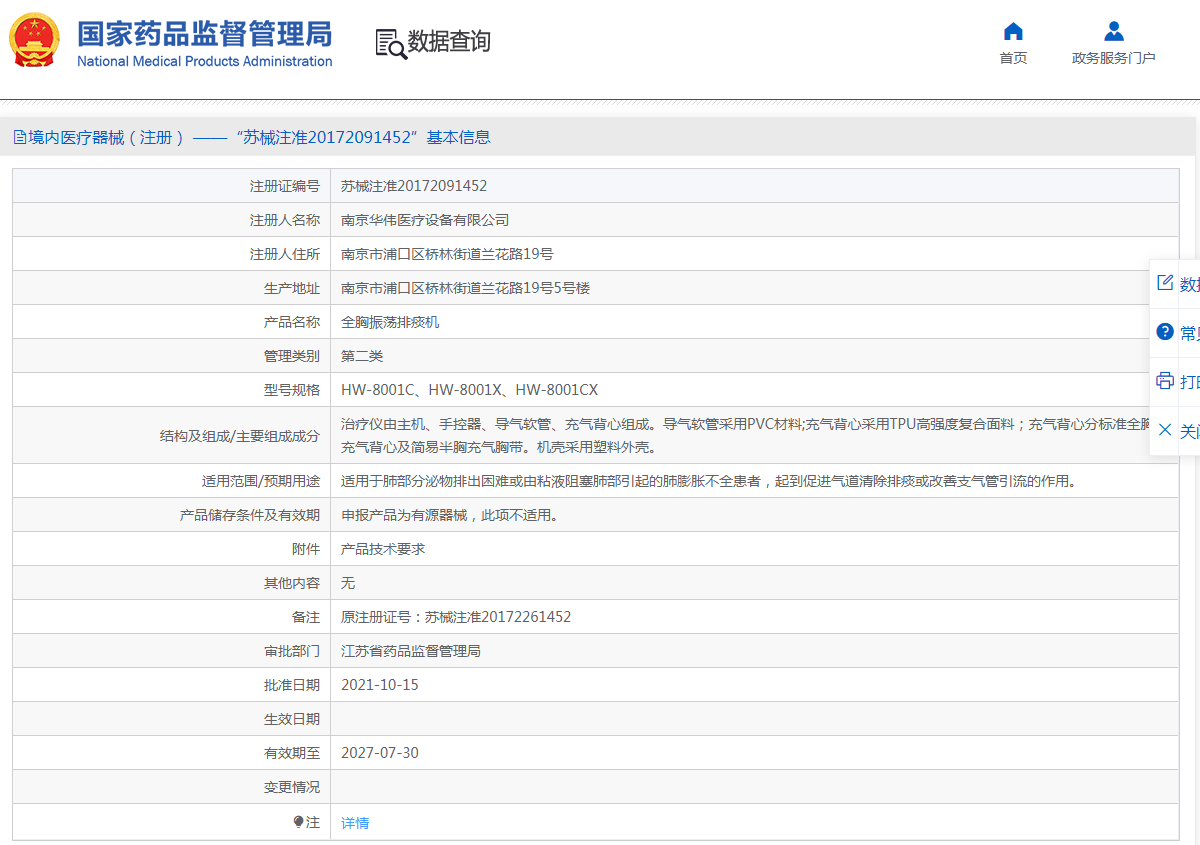Click the 适用范围/预期用途 row label
The width and height of the screenshot is (1200, 845).
pos(261,481)
